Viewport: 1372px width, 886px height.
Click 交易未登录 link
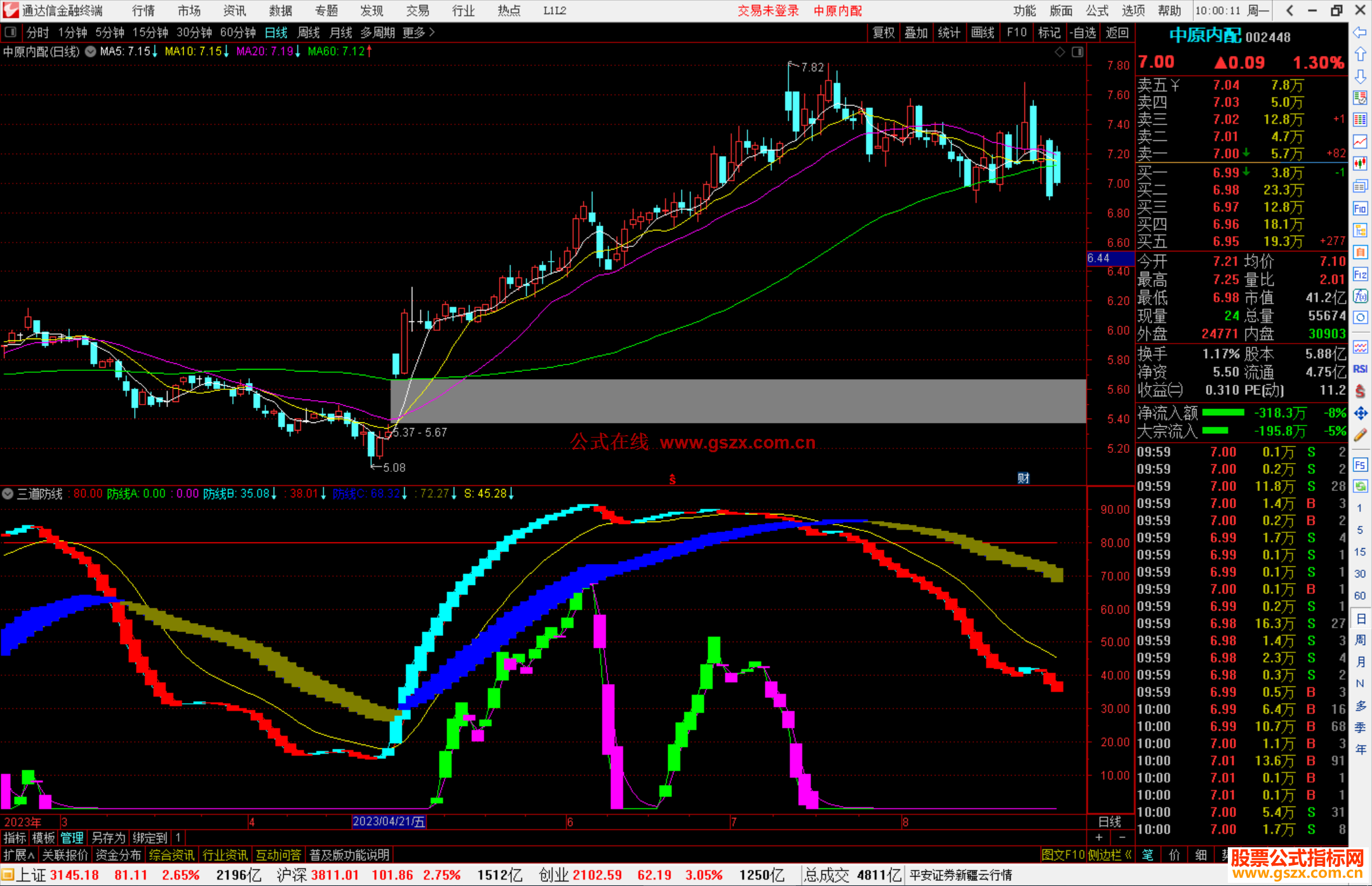click(768, 11)
